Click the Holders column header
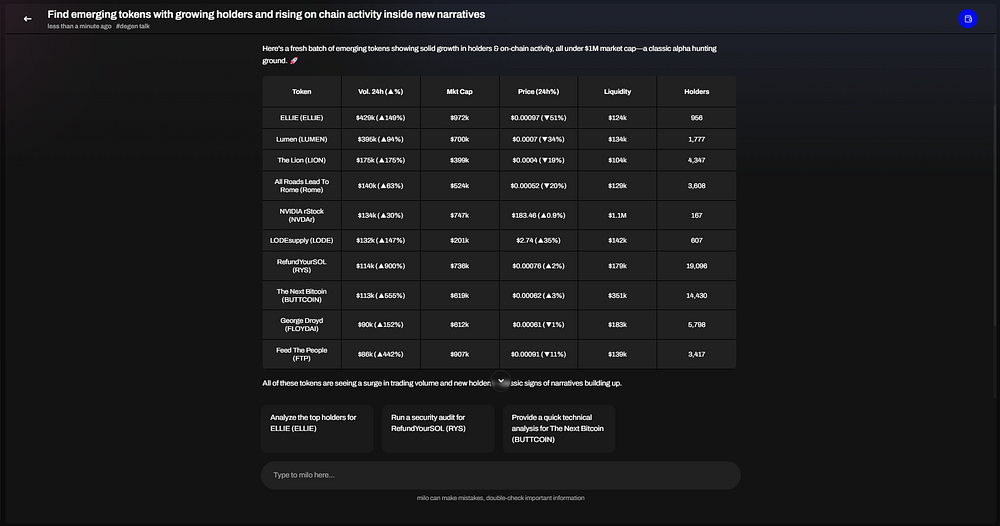Screen dimensions: 1000x526 pyautogui.click(x=696, y=91)
